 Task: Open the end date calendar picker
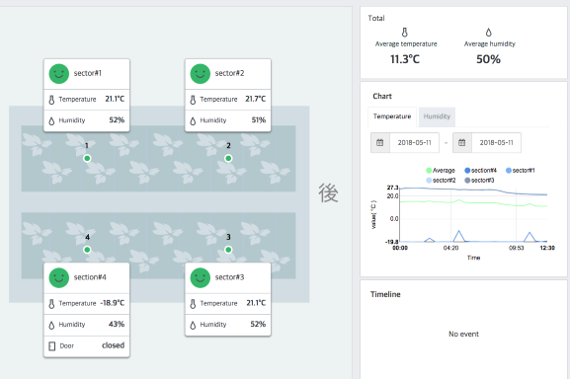tap(462, 142)
